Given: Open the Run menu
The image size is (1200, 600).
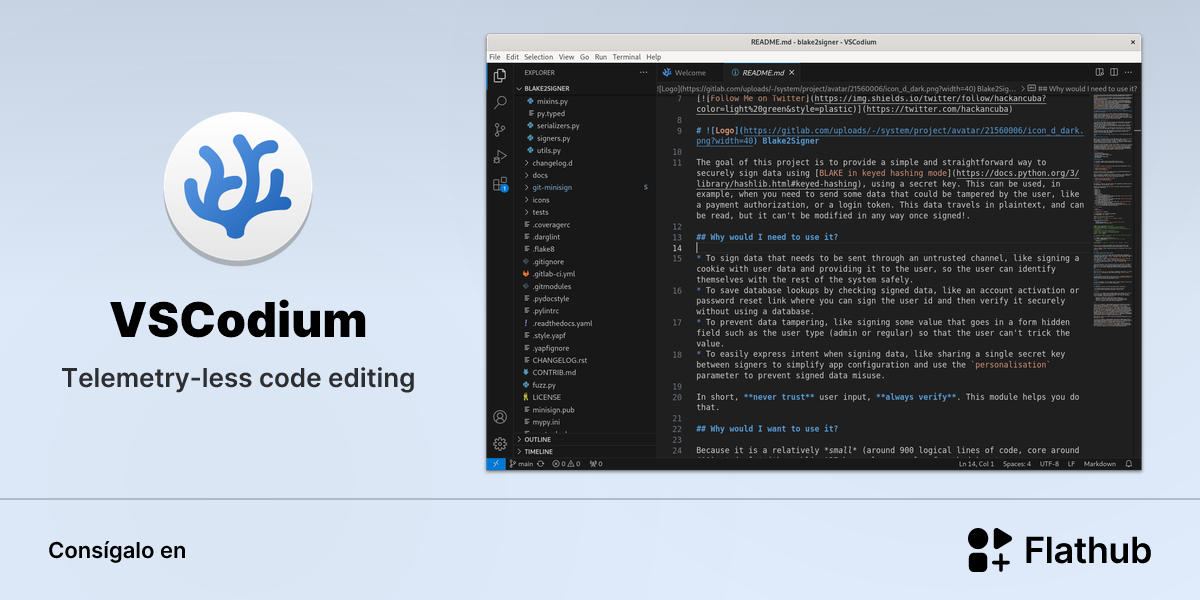Looking at the screenshot, I should [x=601, y=57].
